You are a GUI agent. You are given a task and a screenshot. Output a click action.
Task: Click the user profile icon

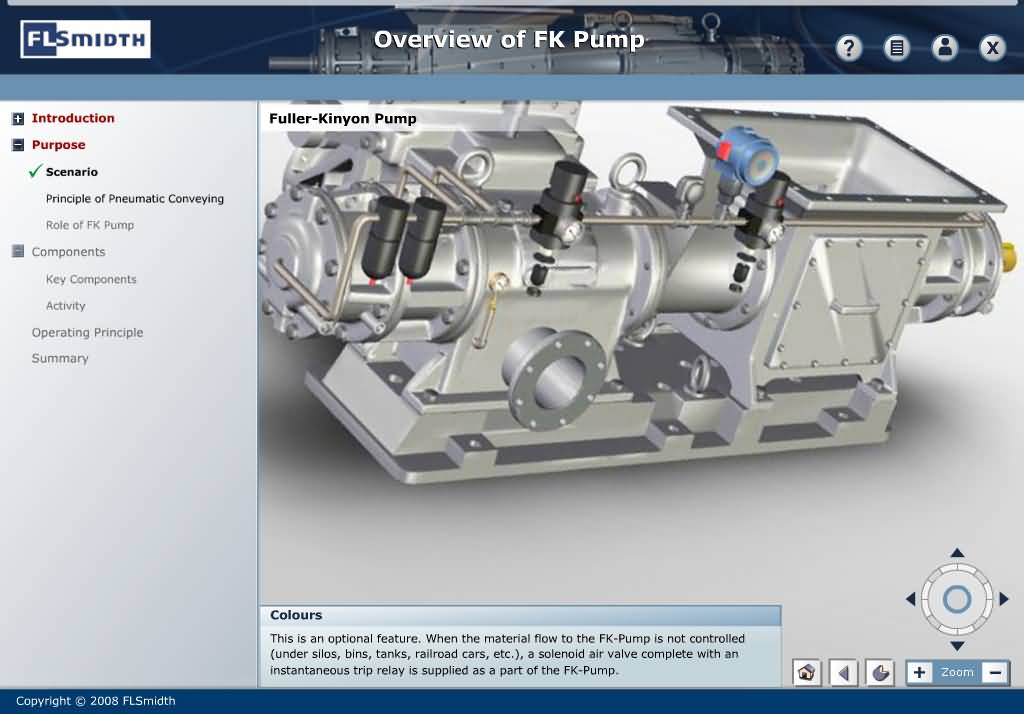click(944, 47)
